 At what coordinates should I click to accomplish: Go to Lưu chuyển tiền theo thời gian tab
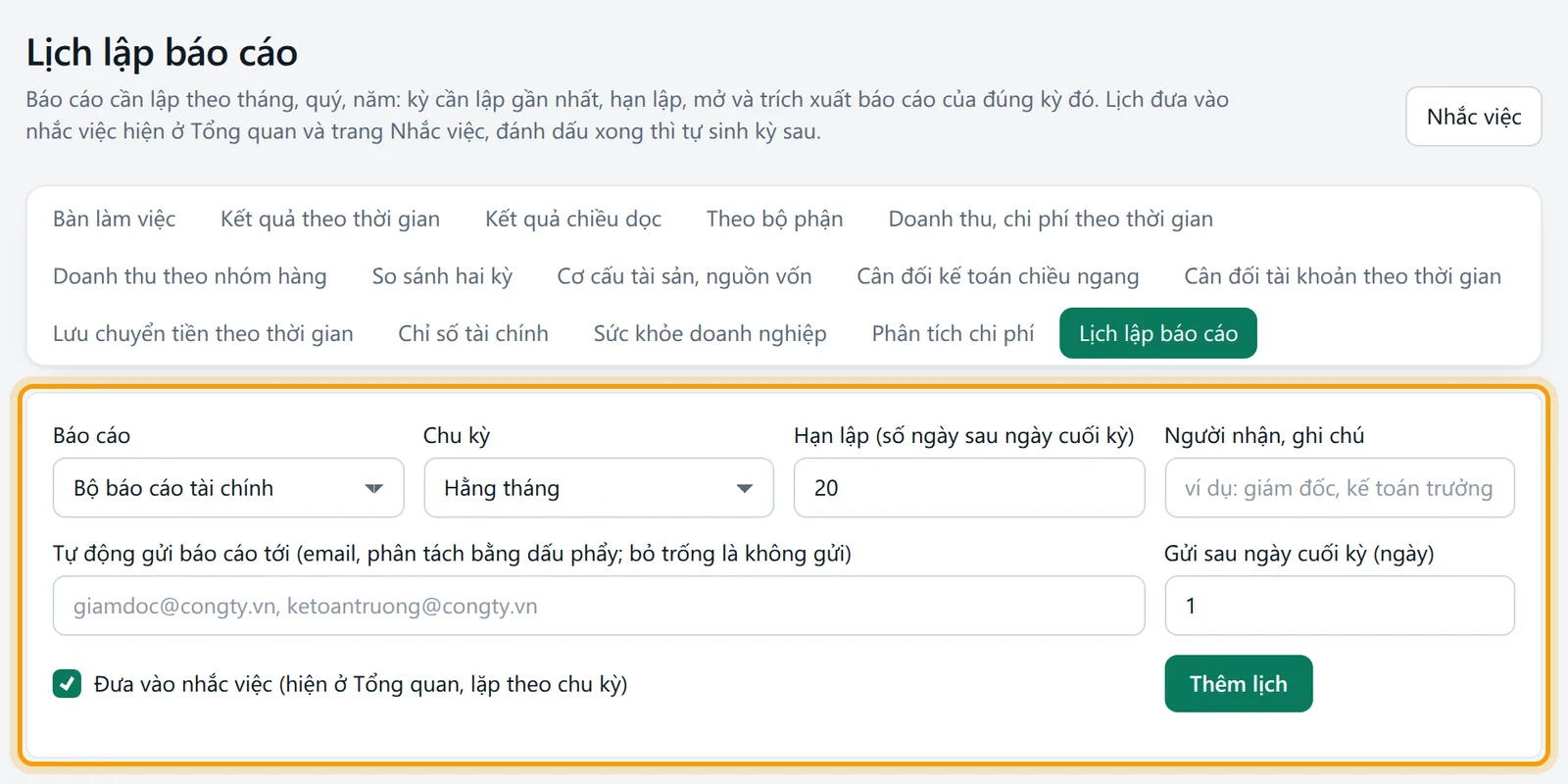click(203, 333)
